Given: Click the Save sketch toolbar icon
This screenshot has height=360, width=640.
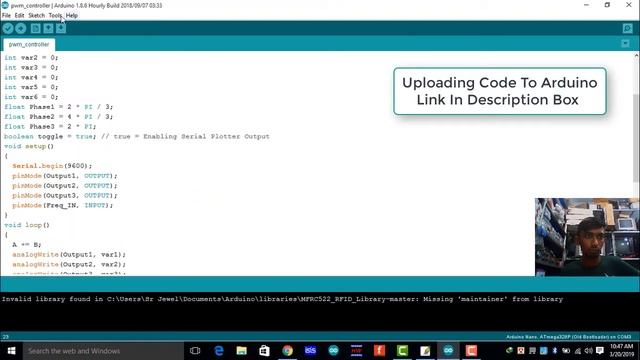Looking at the screenshot, I should tap(61, 28).
